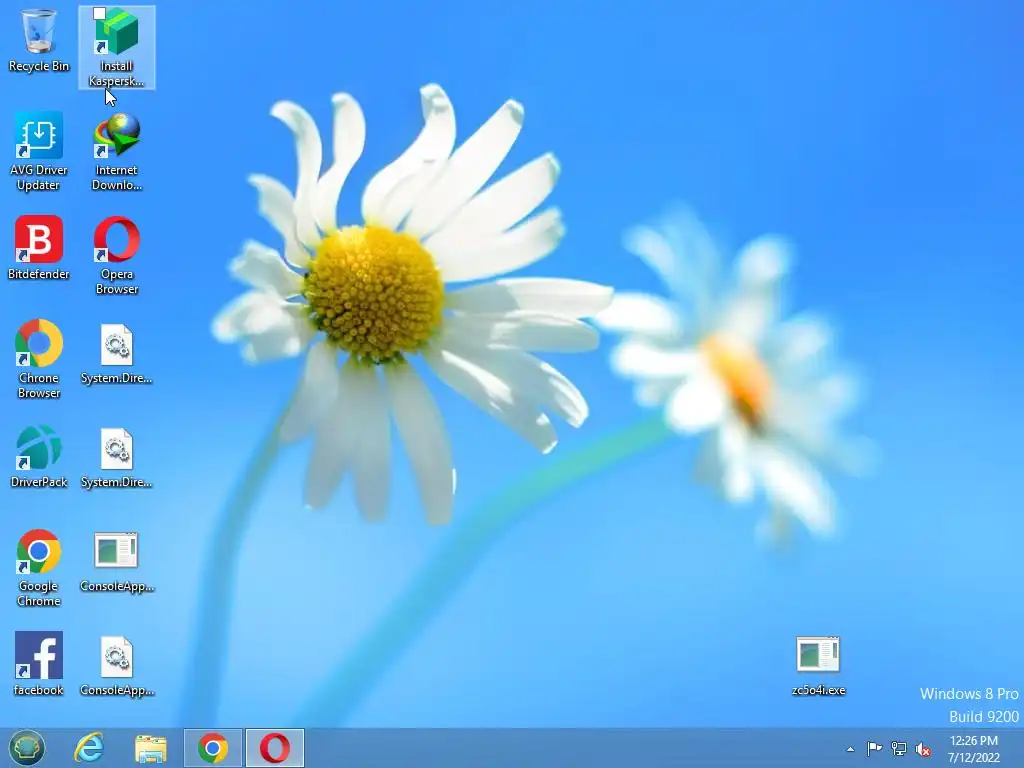Select the Chrone Browser desktop shortcut

(x=39, y=359)
